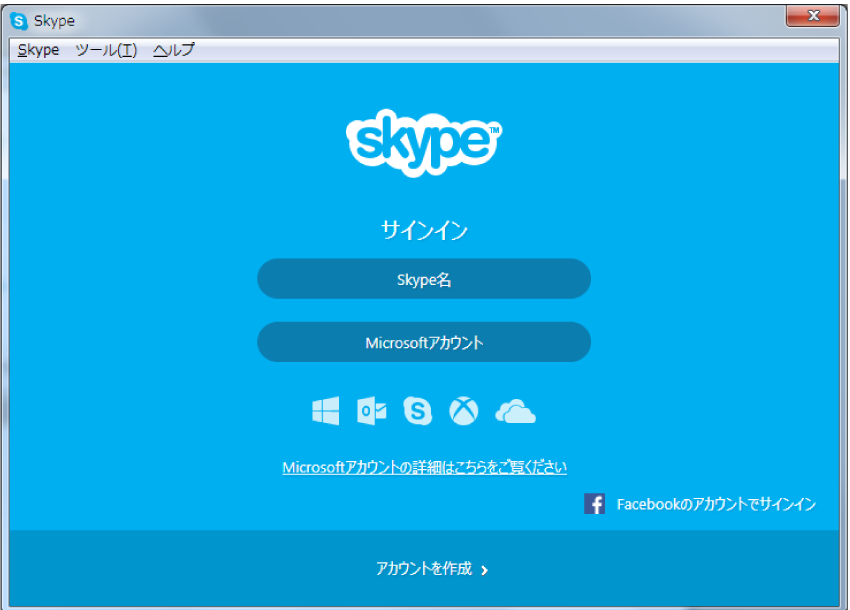The width and height of the screenshot is (850, 610).
Task: Open the ツール(T) menu
Action: tap(106, 50)
